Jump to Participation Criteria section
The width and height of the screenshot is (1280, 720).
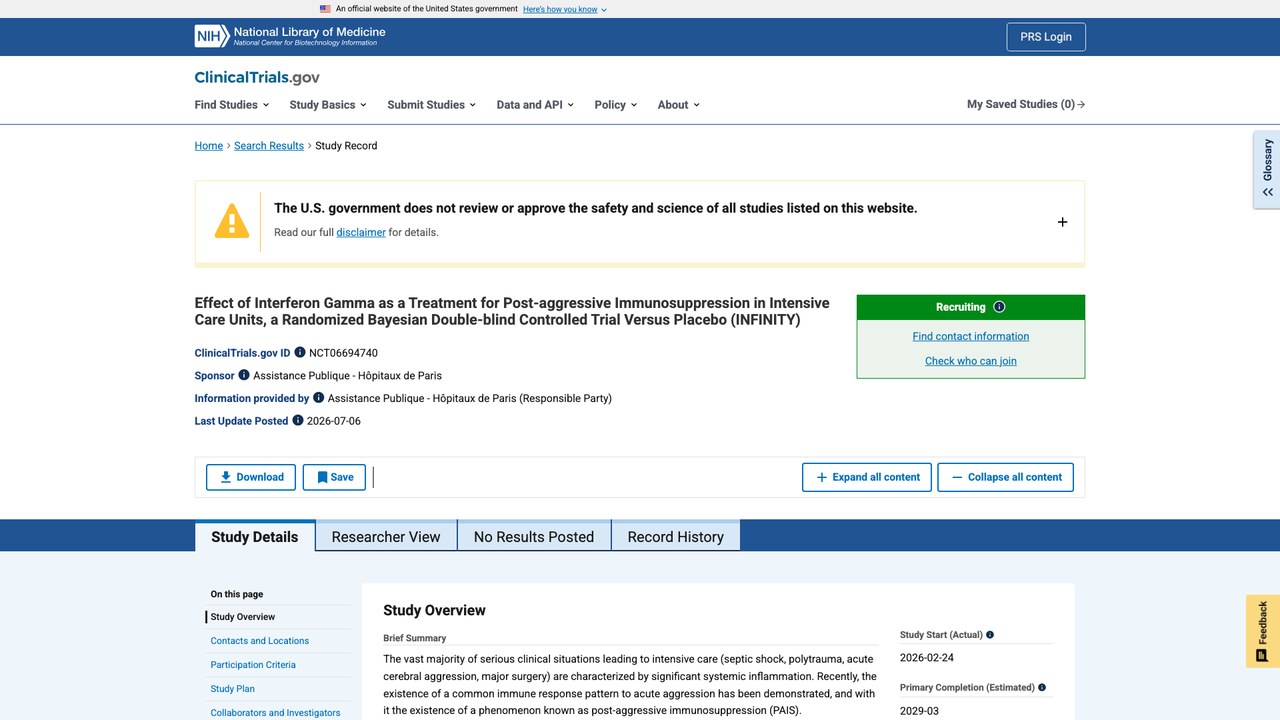point(253,665)
